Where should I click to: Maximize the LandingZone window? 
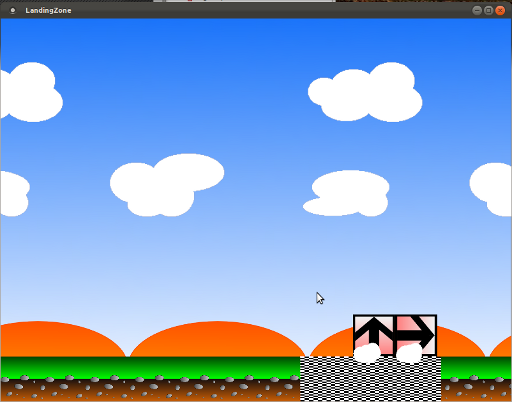coord(488,11)
